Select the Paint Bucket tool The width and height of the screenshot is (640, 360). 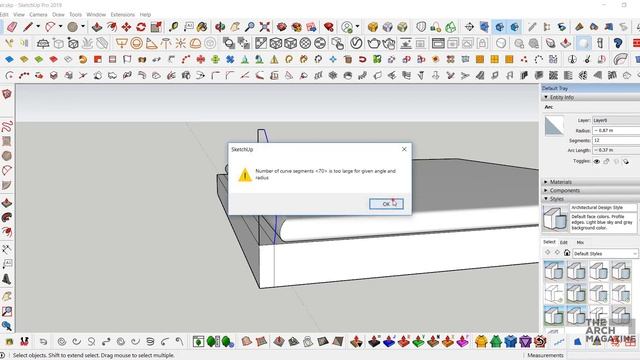(202, 27)
